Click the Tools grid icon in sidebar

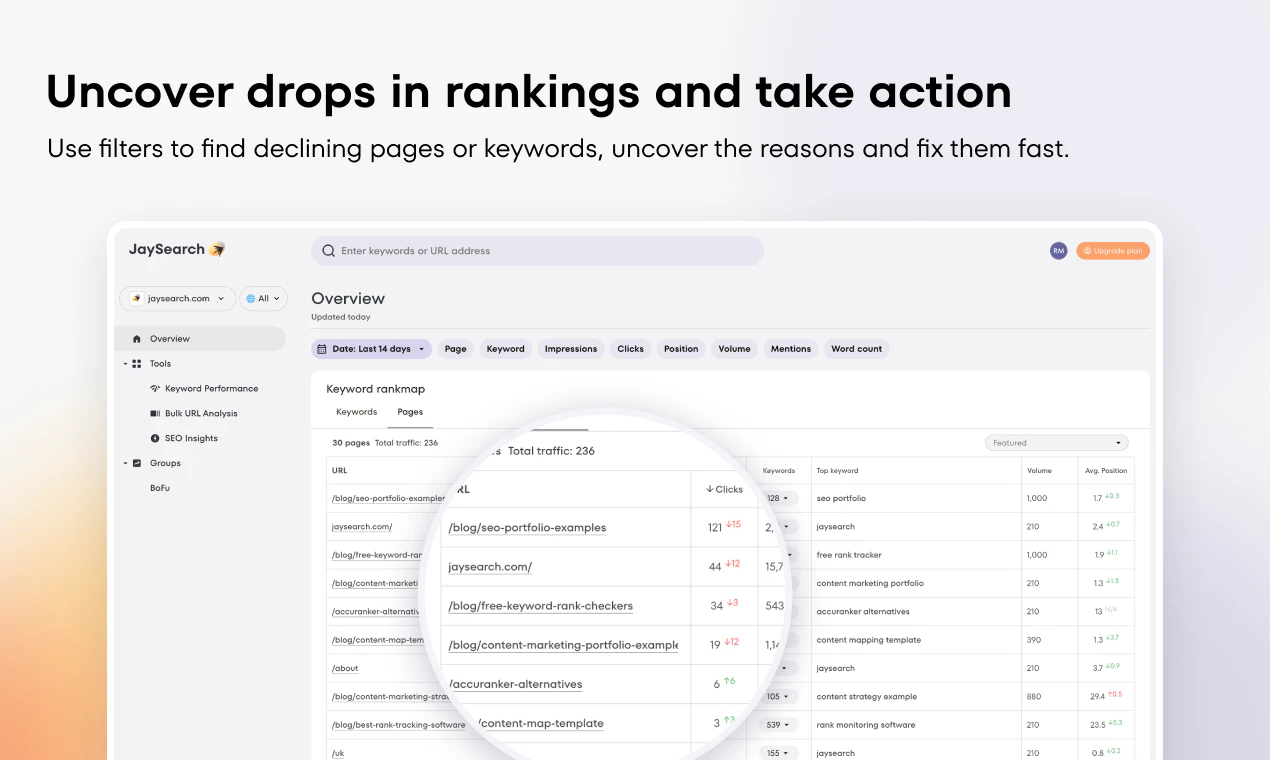tap(137, 364)
